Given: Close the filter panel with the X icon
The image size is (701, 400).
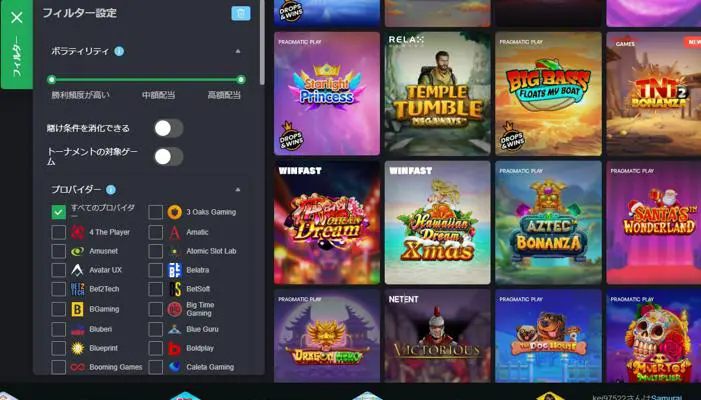Looking at the screenshot, I should point(17,17).
